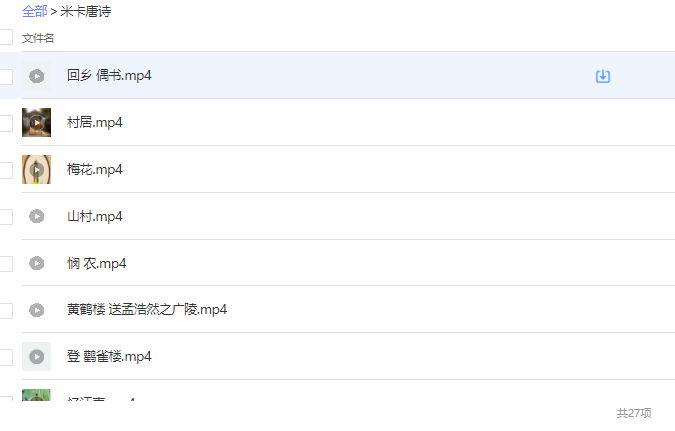
Task: Open file name 梅花.mp4
Action: click(95, 170)
